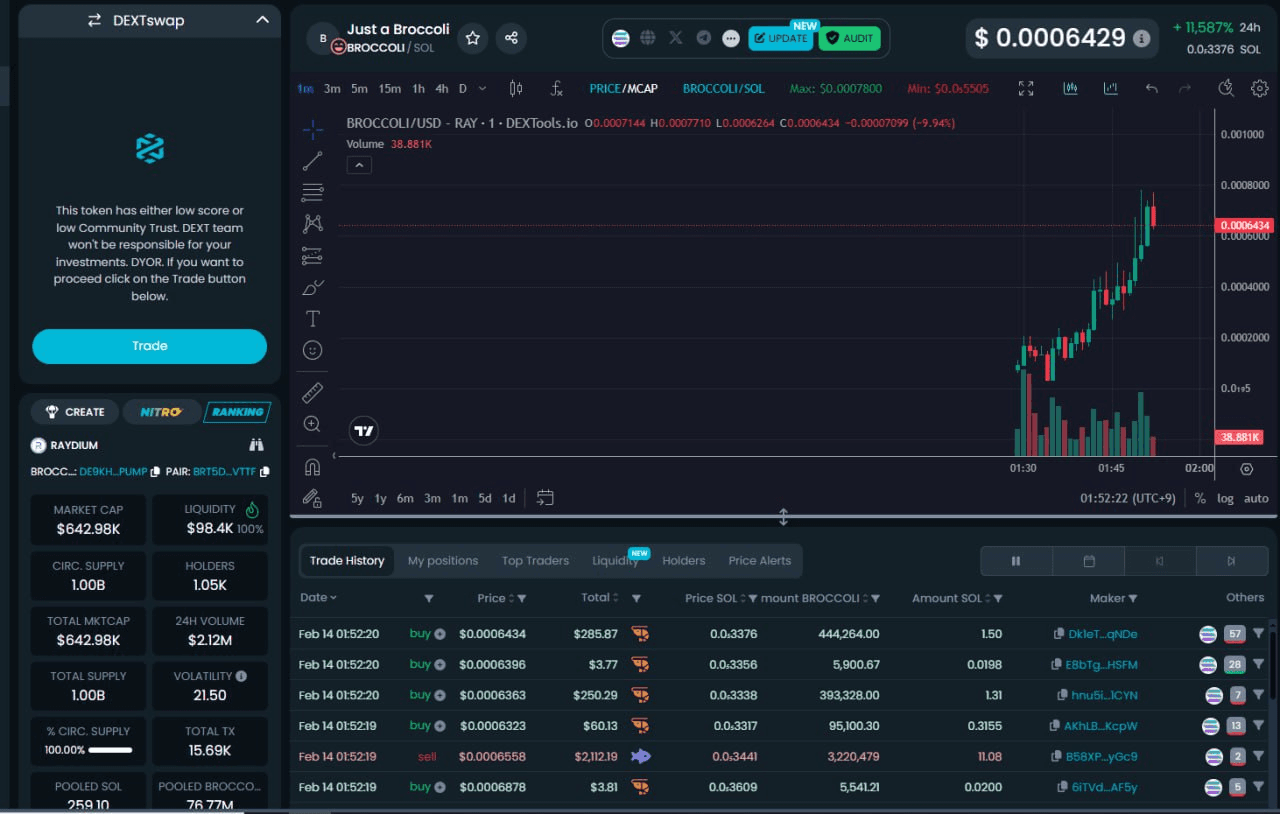
Task: Pause the live trade feed
Action: (1016, 561)
